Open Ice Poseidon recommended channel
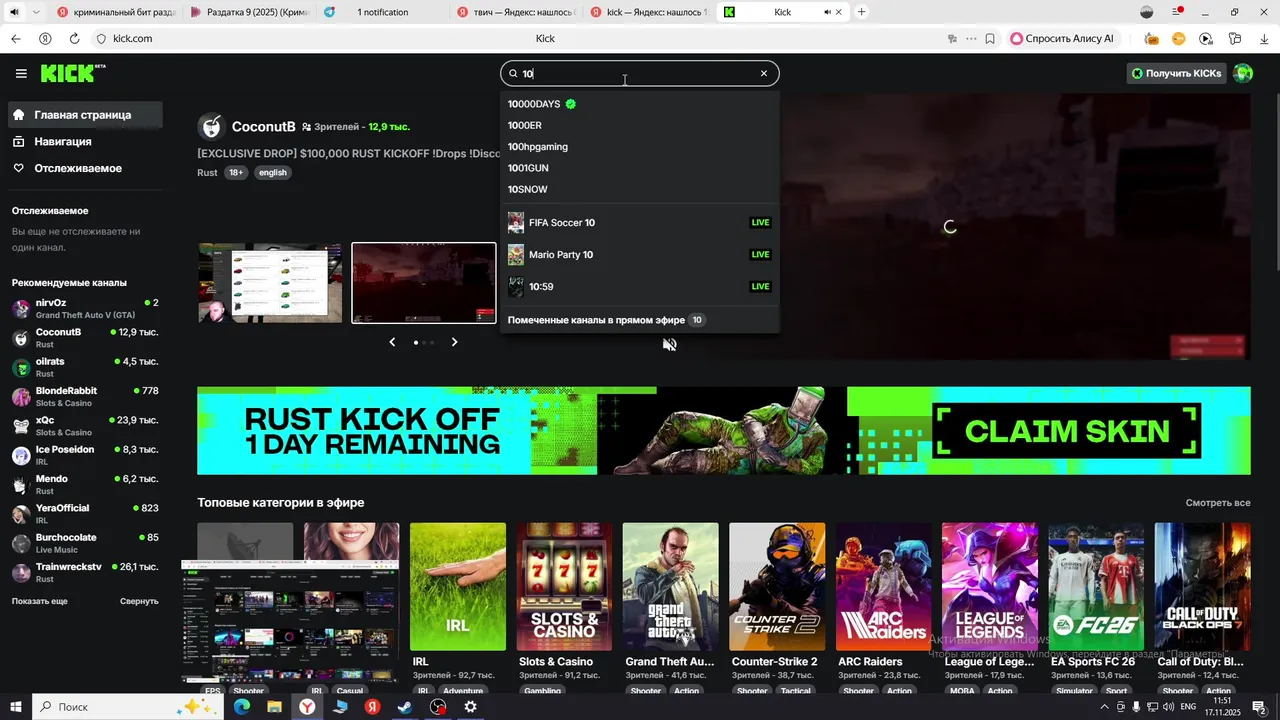 85,455
